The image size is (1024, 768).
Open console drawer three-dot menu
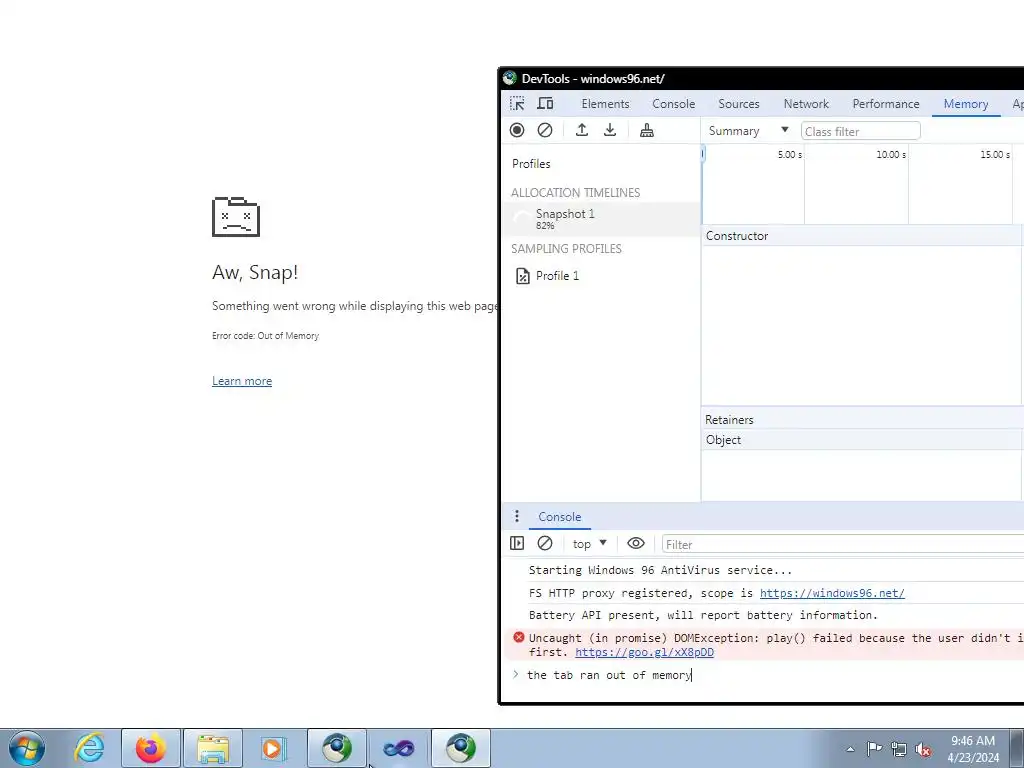[517, 517]
